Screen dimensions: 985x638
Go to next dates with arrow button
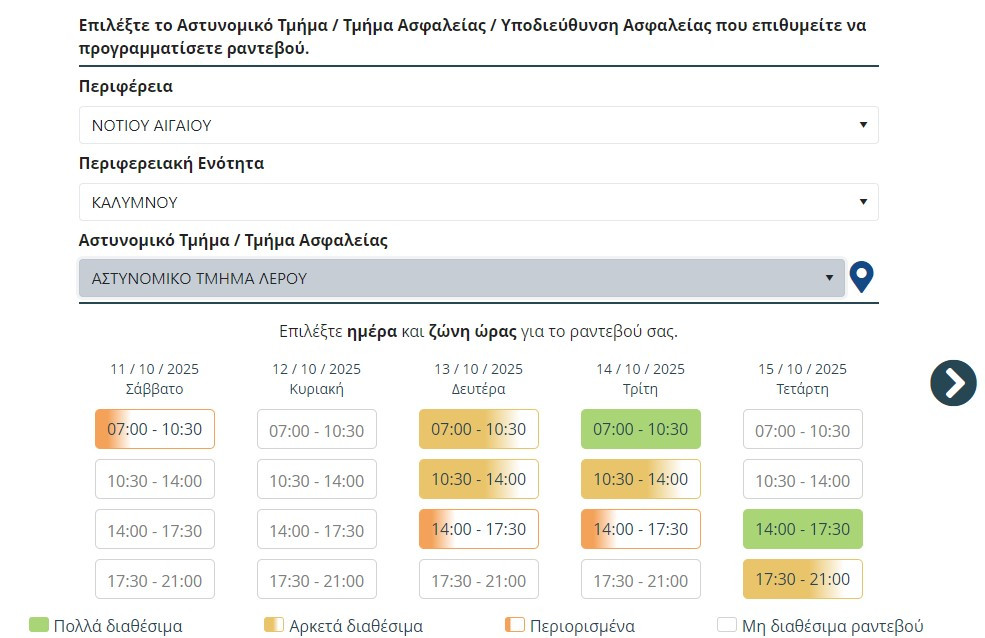(x=953, y=382)
